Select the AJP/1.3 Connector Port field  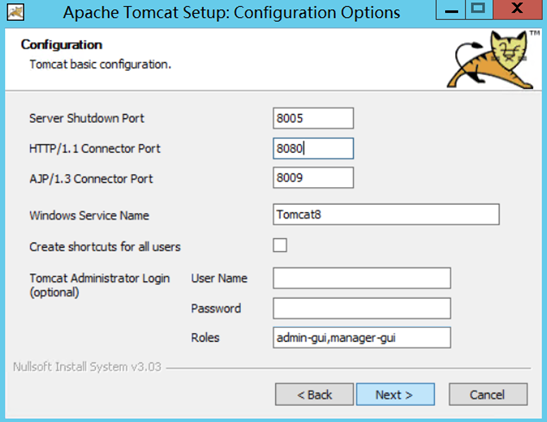tap(313, 178)
